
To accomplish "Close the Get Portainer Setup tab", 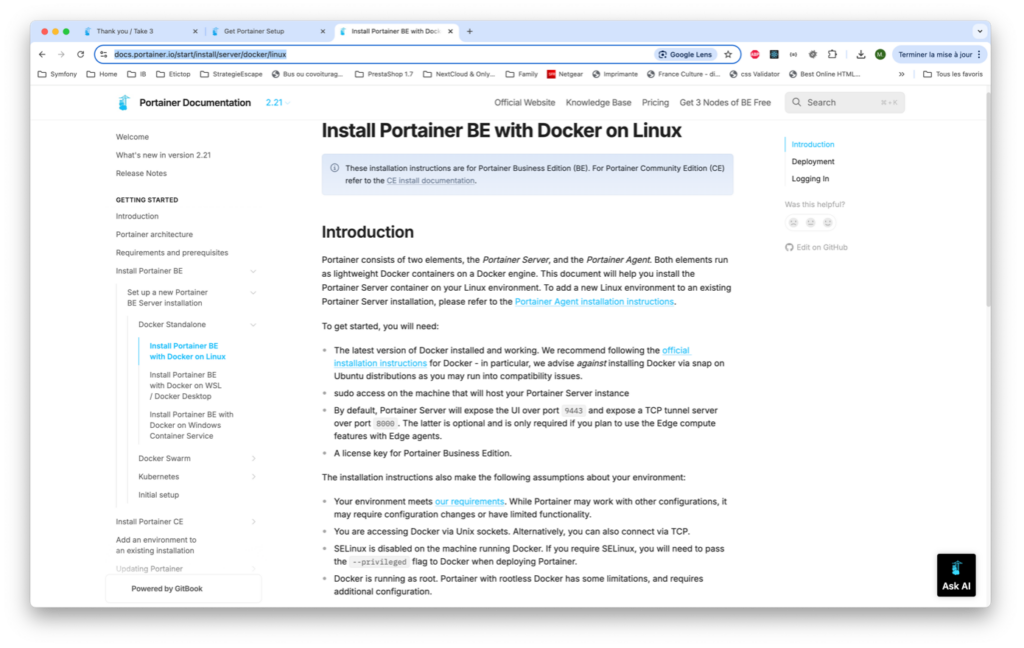I will [x=323, y=31].
